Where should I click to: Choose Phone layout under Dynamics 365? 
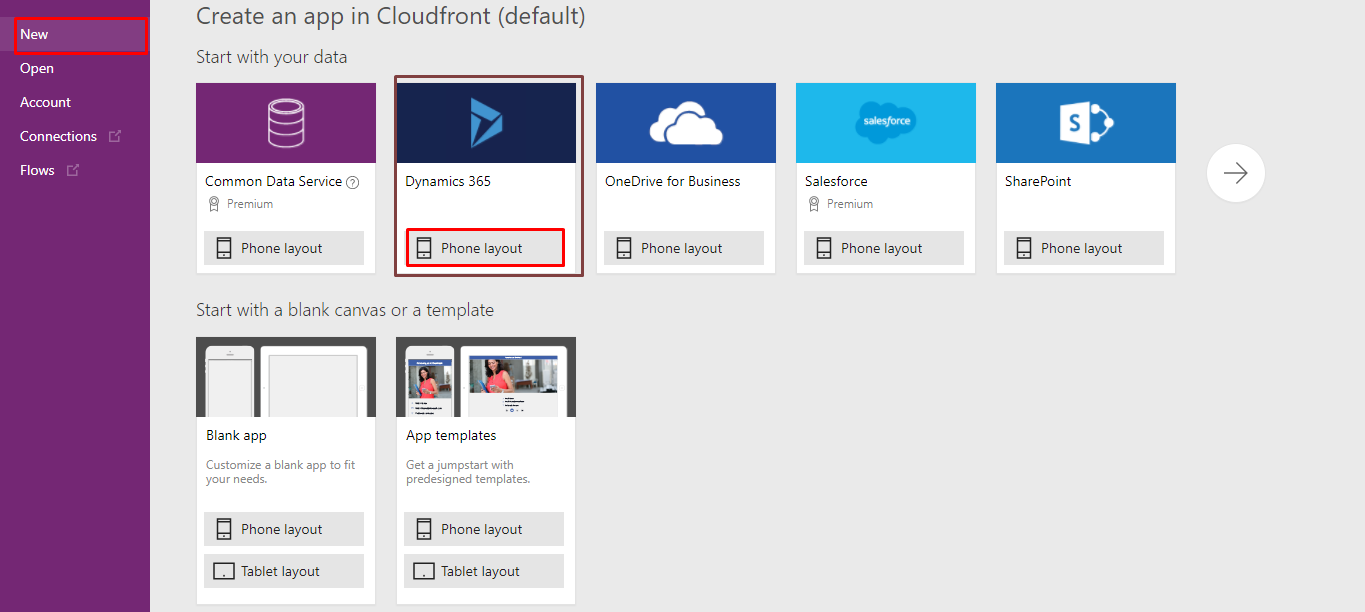click(484, 248)
